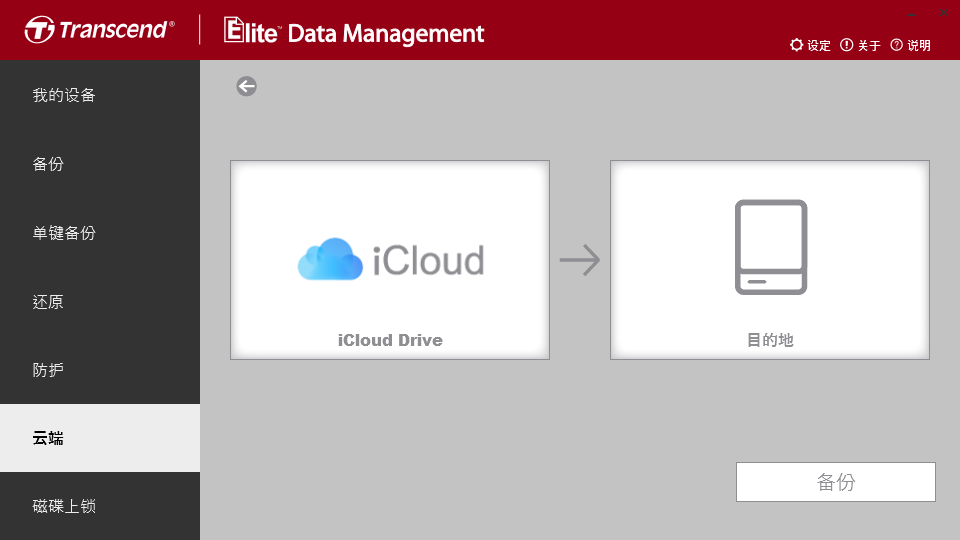Click the back arrow icon
960x540 pixels.
[x=246, y=86]
